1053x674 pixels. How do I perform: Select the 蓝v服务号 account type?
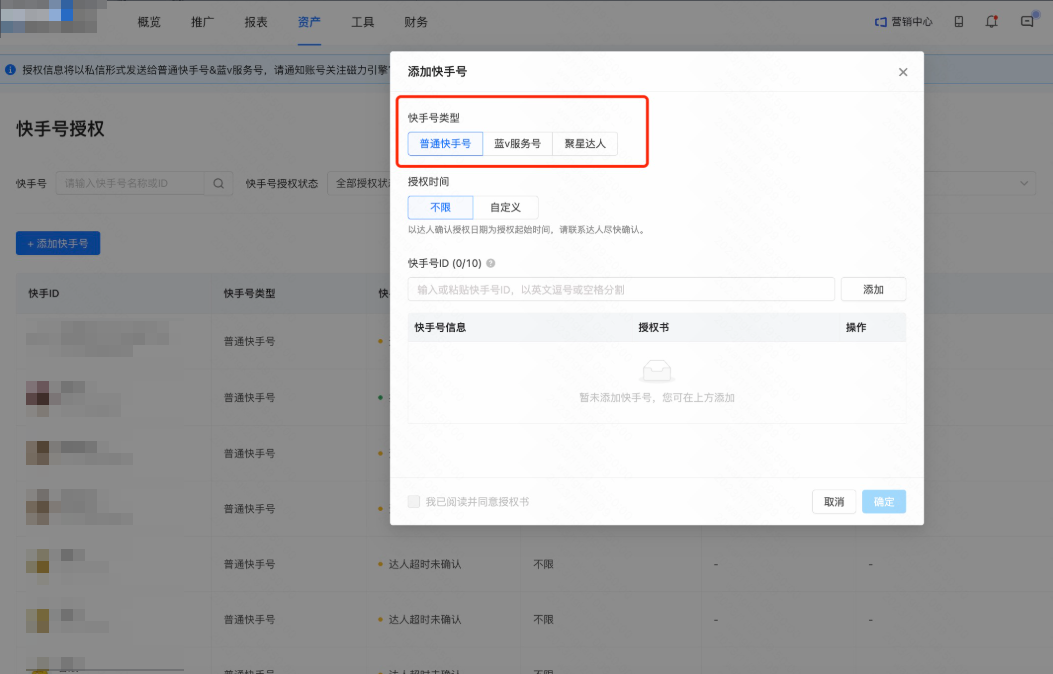pyautogui.click(x=517, y=143)
